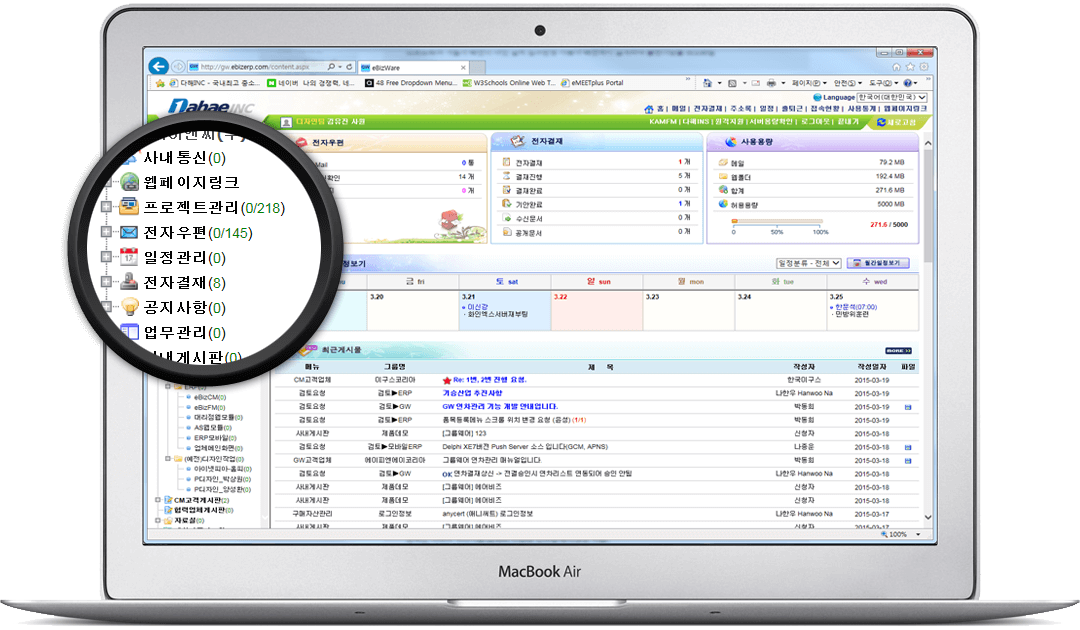Click the MORE button beside recent posts

click(898, 351)
